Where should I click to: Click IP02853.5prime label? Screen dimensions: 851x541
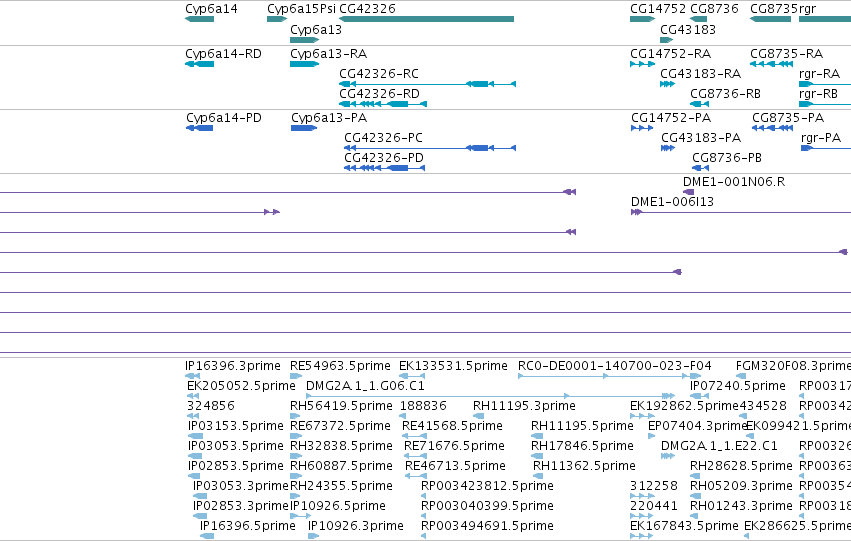coord(236,466)
